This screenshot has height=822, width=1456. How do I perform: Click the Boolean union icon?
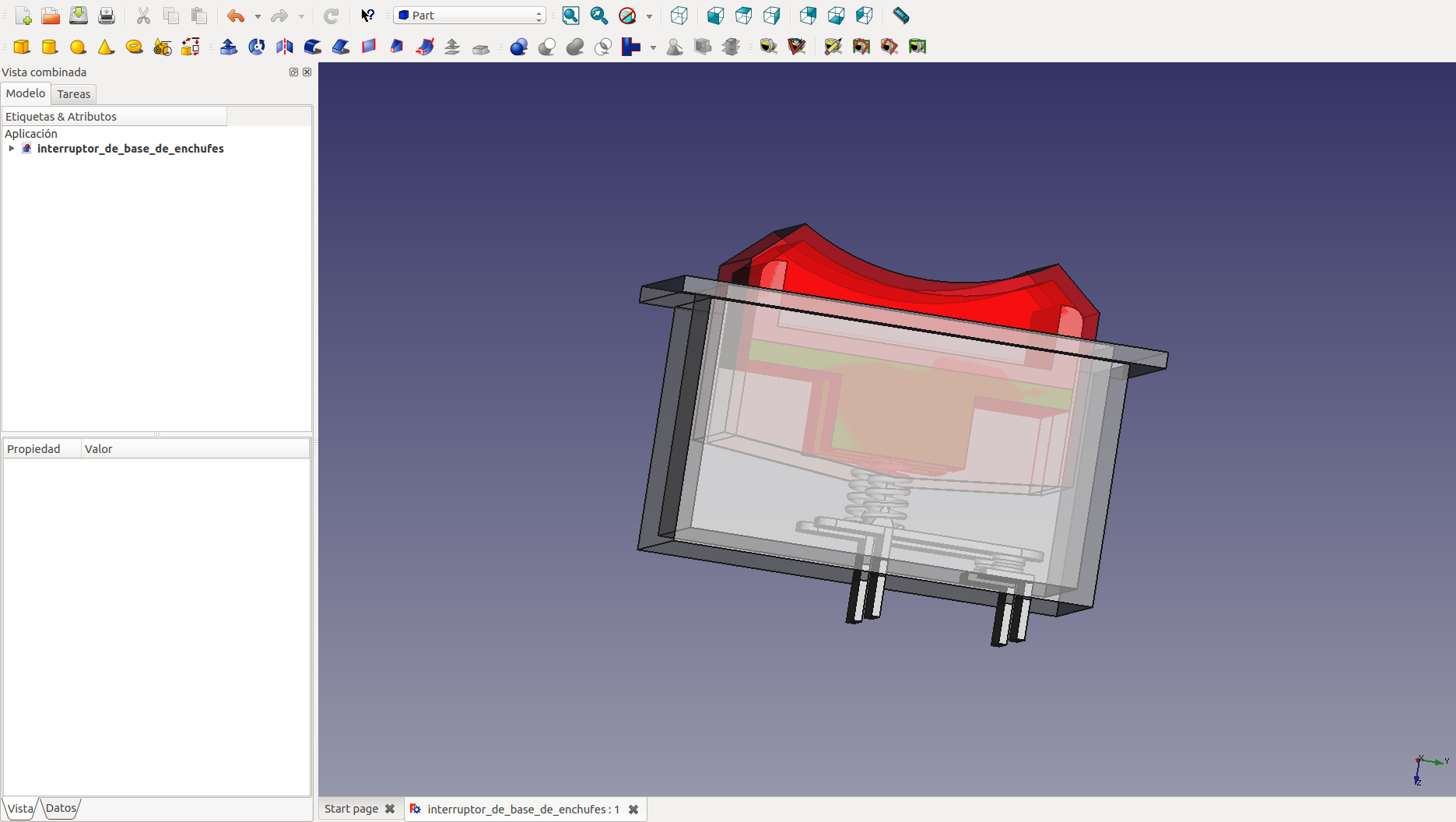[x=575, y=47]
